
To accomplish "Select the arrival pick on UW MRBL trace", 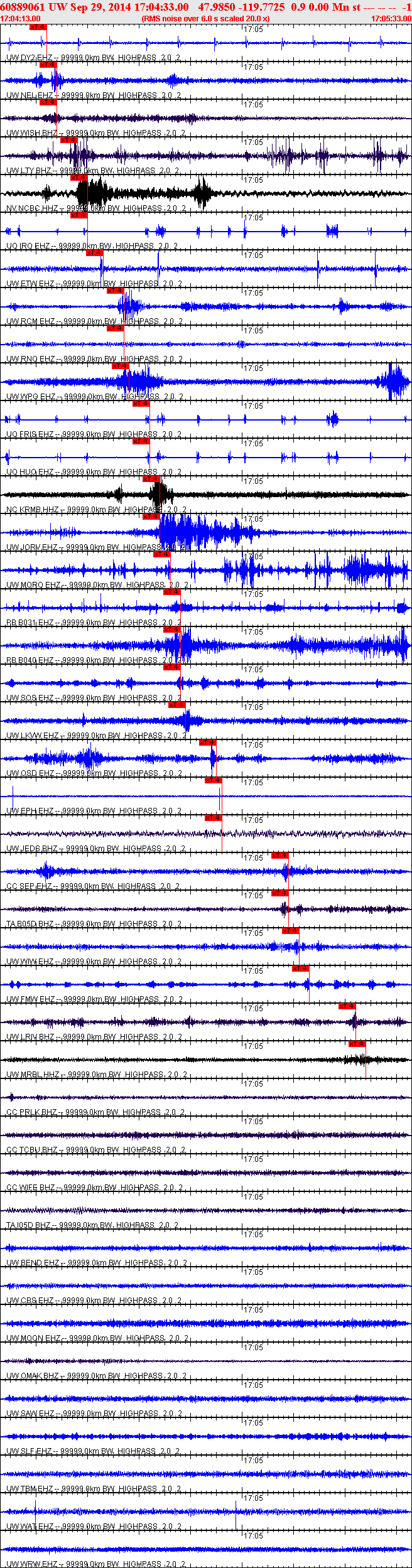I will click(357, 1044).
